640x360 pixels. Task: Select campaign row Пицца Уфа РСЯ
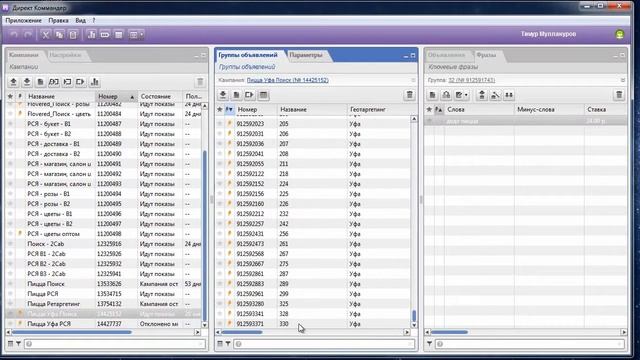coord(104,324)
